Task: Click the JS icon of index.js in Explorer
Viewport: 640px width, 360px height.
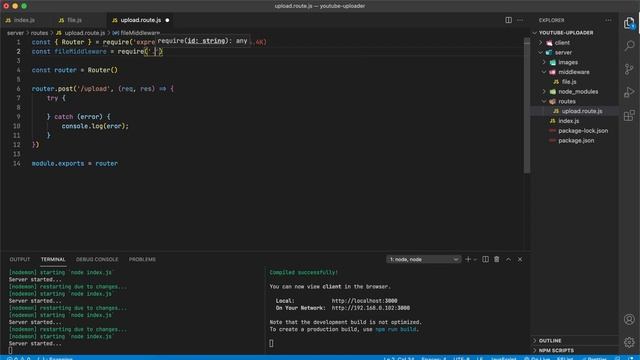Action: coord(552,121)
